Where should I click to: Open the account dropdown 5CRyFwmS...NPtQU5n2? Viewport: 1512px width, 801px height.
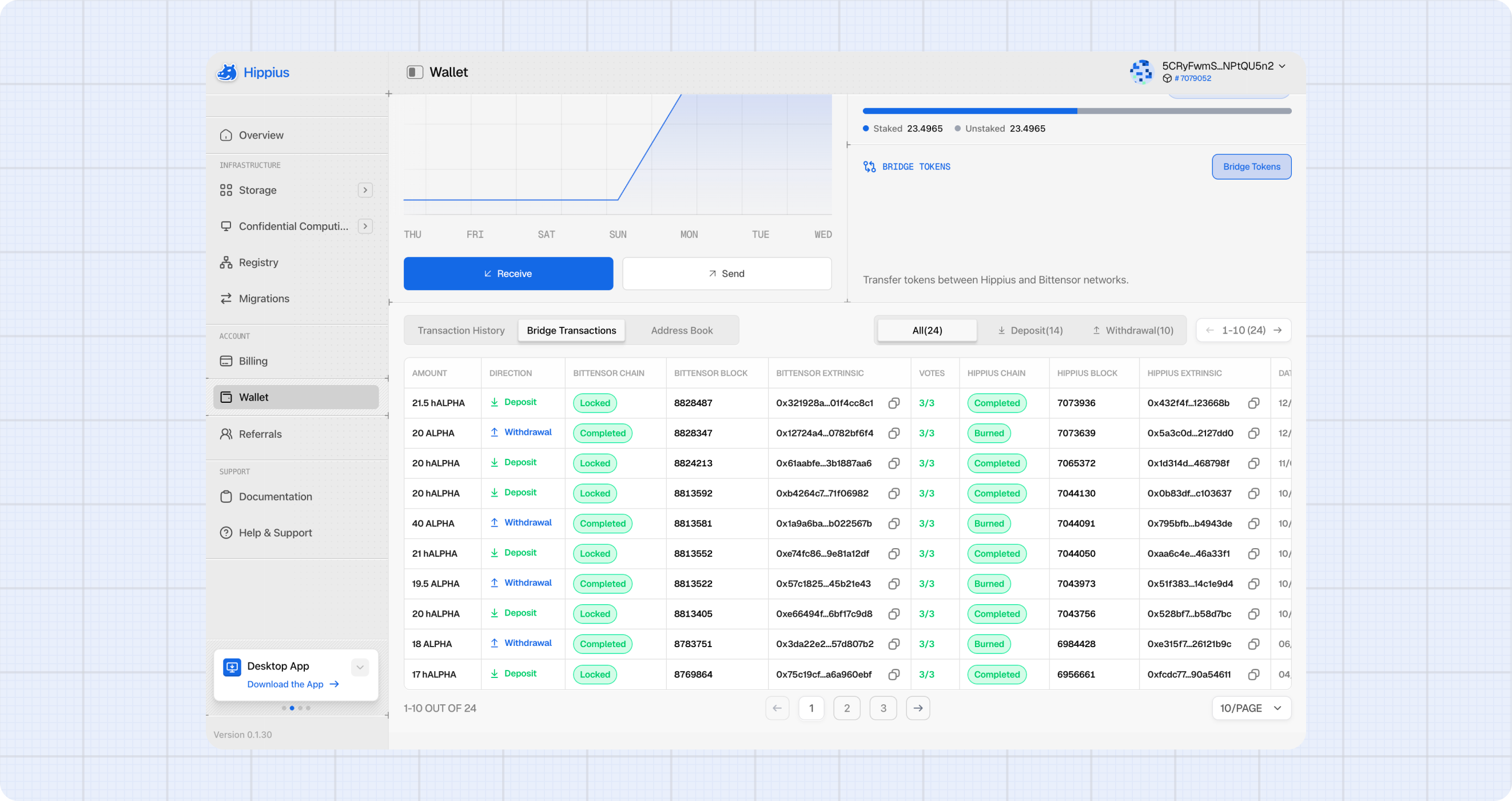coord(1224,66)
